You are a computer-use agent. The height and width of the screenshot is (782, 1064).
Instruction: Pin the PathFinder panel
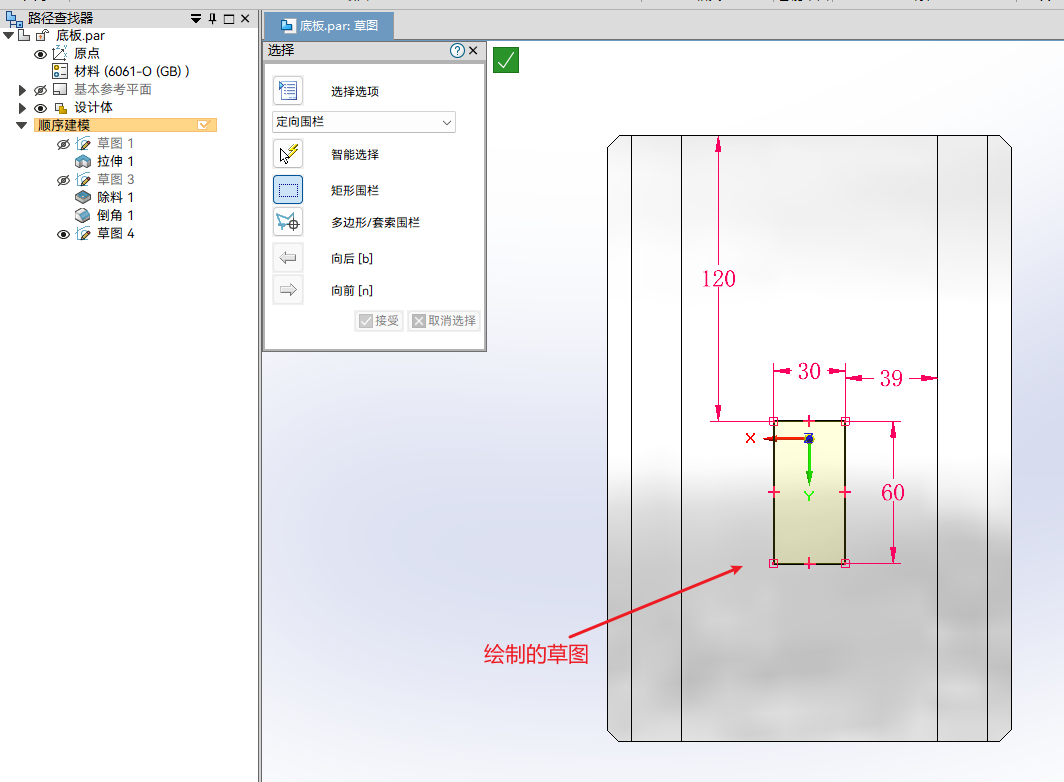[x=212, y=19]
